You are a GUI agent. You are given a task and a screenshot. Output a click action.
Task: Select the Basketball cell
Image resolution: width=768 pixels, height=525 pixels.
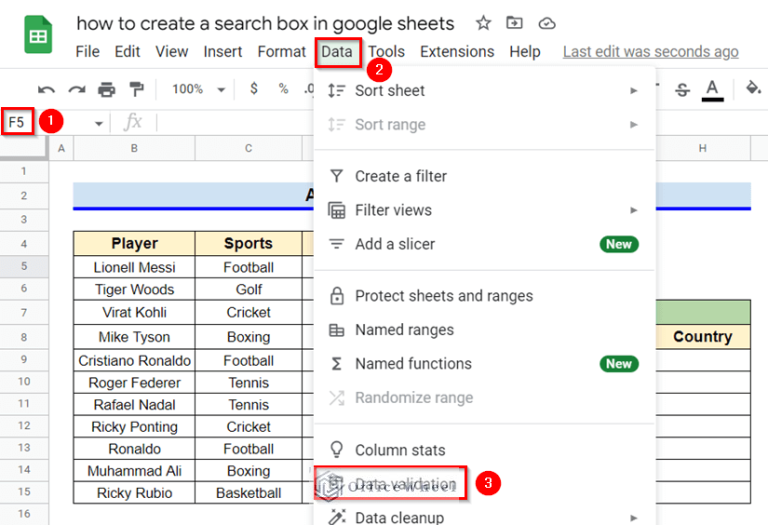[x=248, y=493]
